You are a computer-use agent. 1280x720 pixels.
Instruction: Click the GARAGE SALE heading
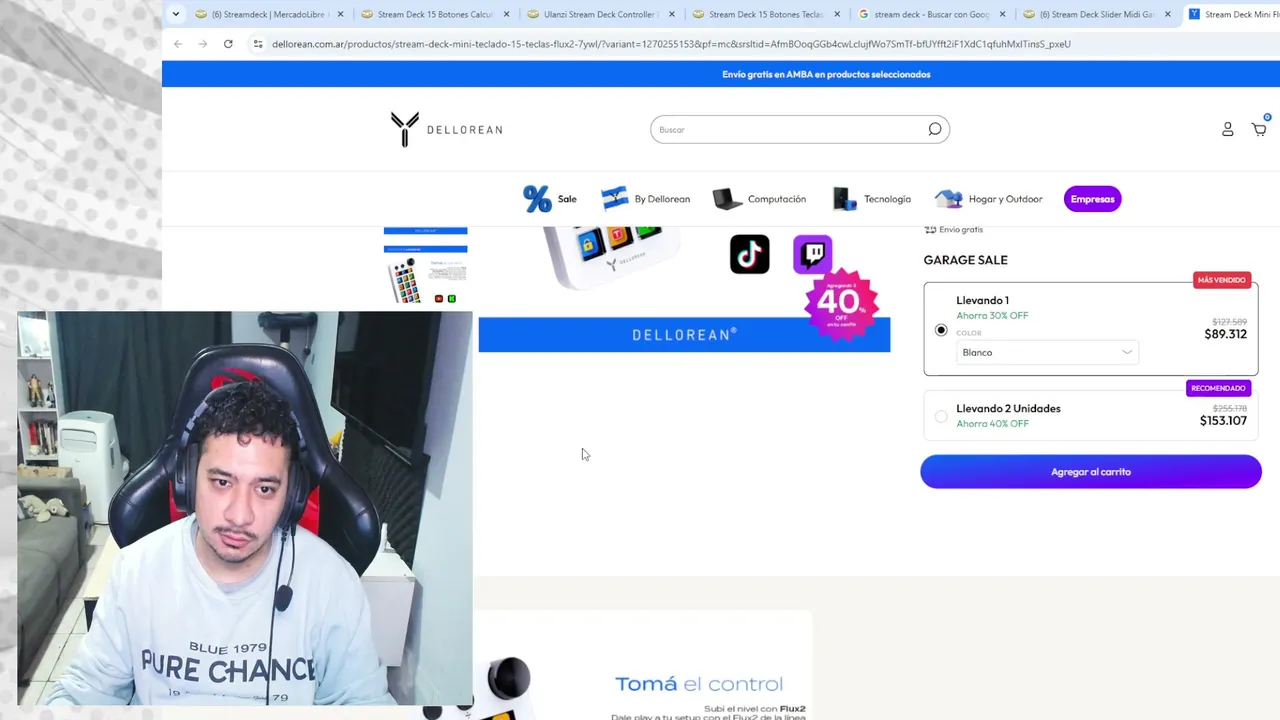pyautogui.click(x=965, y=260)
